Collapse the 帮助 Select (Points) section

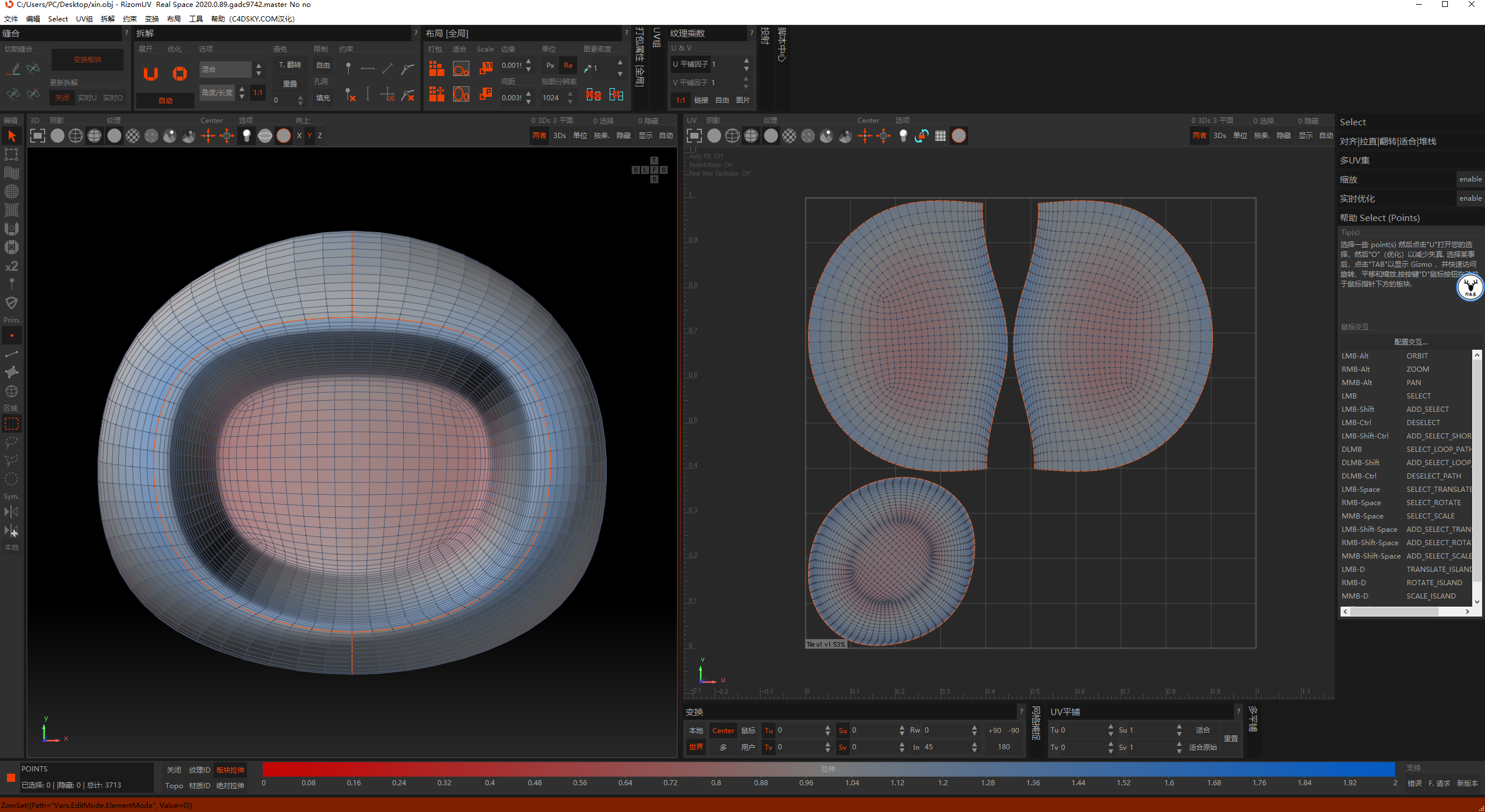click(1411, 218)
